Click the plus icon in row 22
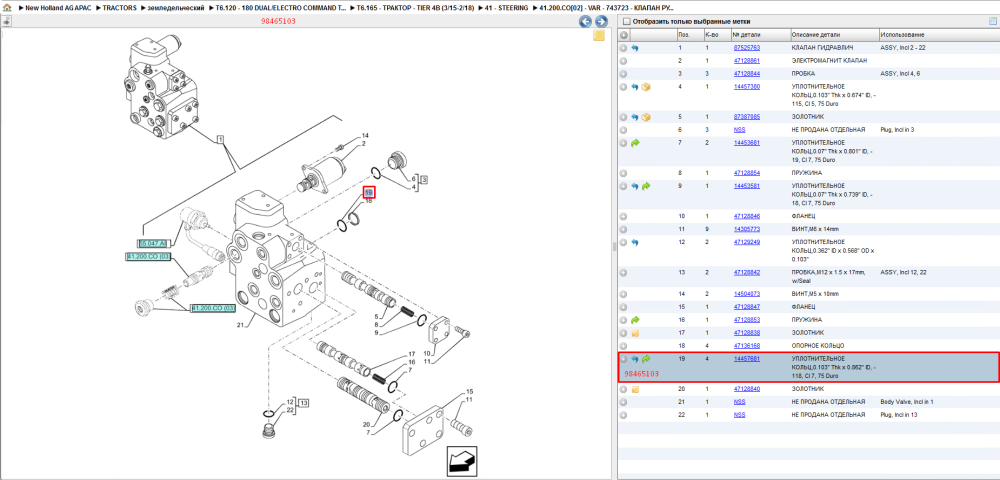Viewport: 1000px width, 480px height. tap(624, 414)
